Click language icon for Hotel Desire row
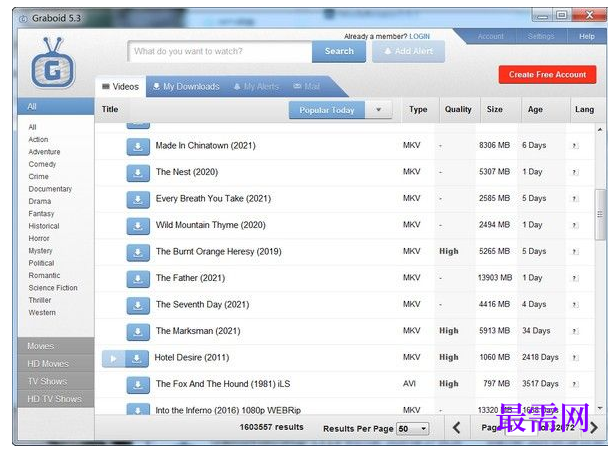The width and height of the screenshot is (608, 449). point(575,358)
